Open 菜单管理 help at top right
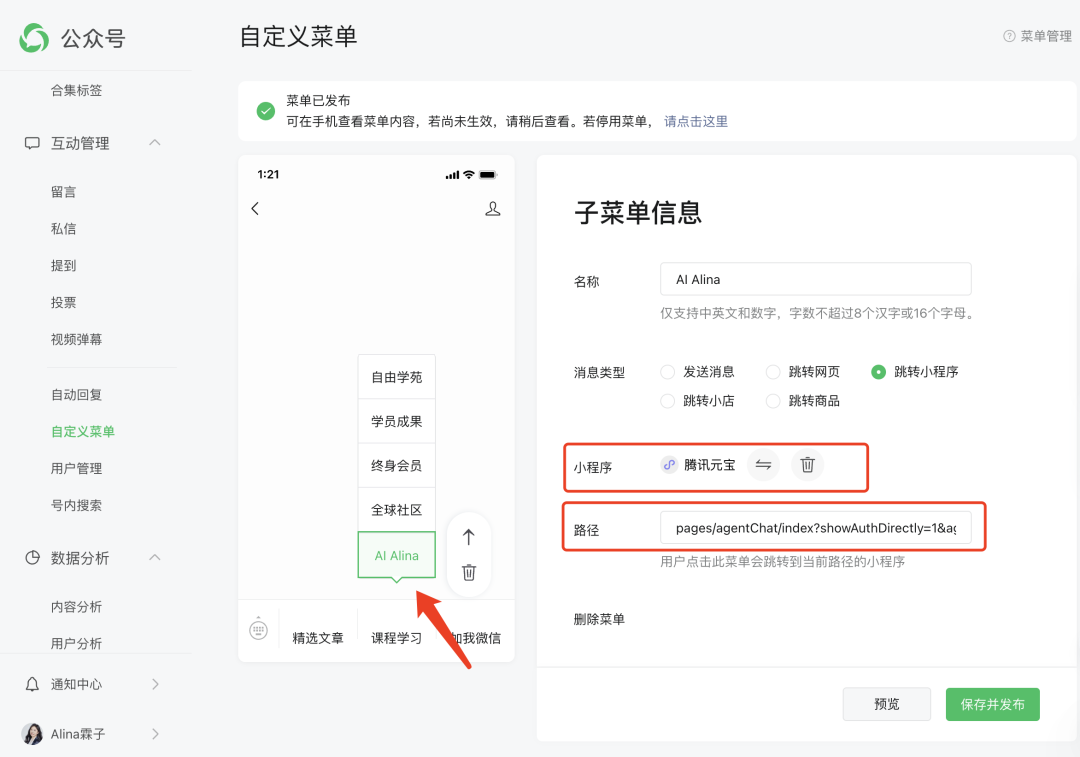Viewport: 1080px width, 757px height. tap(1035, 36)
